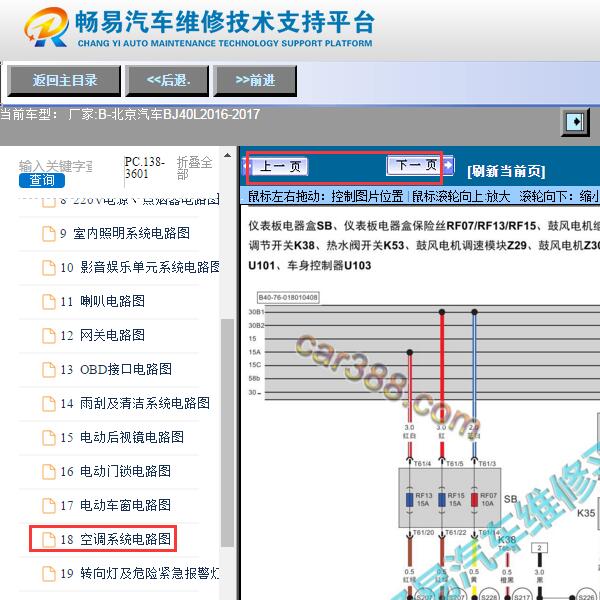Click the sidebar scrollbar up arrow
Image resolution: width=600 pixels, height=600 pixels.
pos(227,155)
